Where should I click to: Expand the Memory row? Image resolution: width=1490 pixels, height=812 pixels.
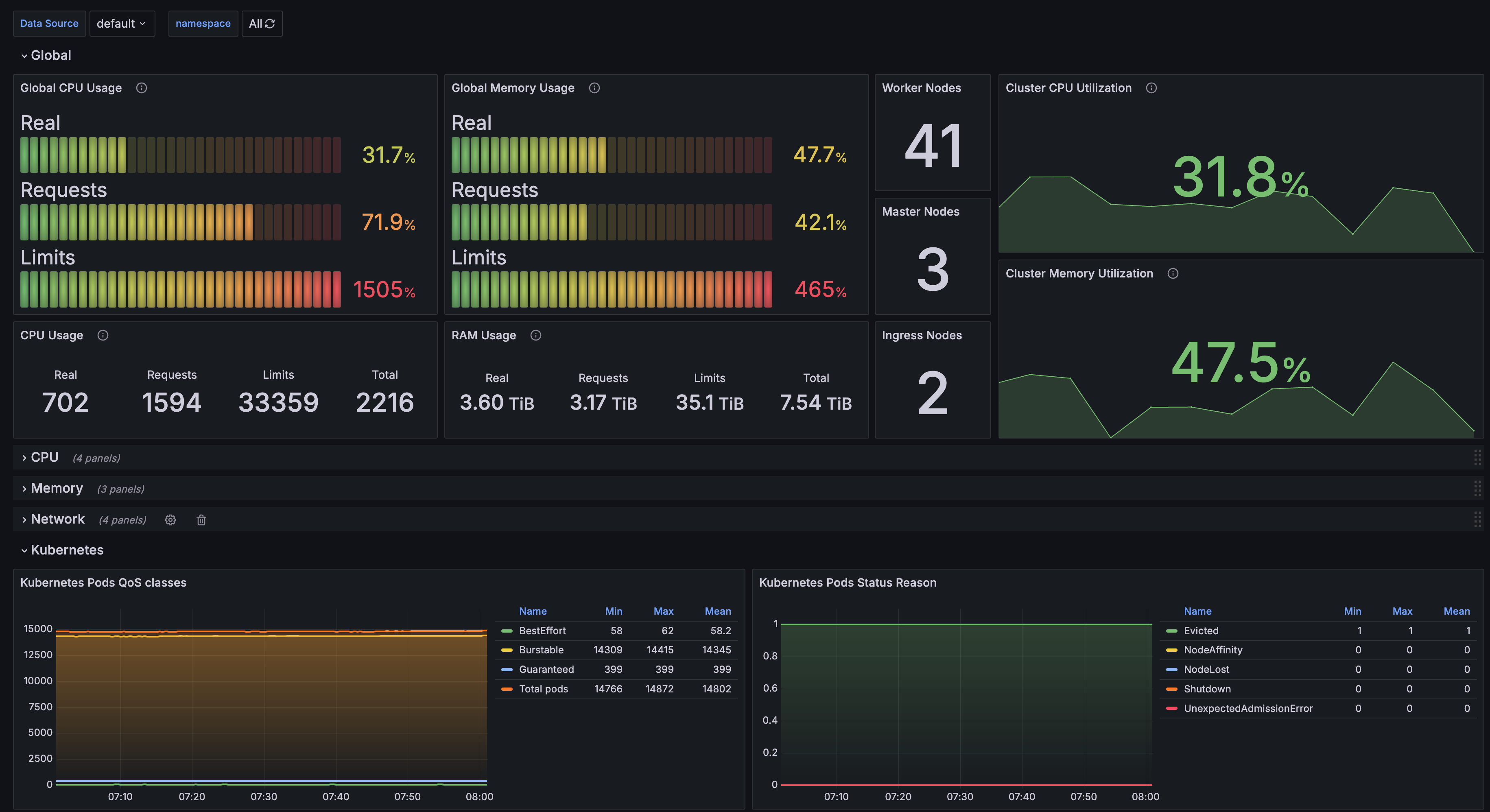click(56, 488)
